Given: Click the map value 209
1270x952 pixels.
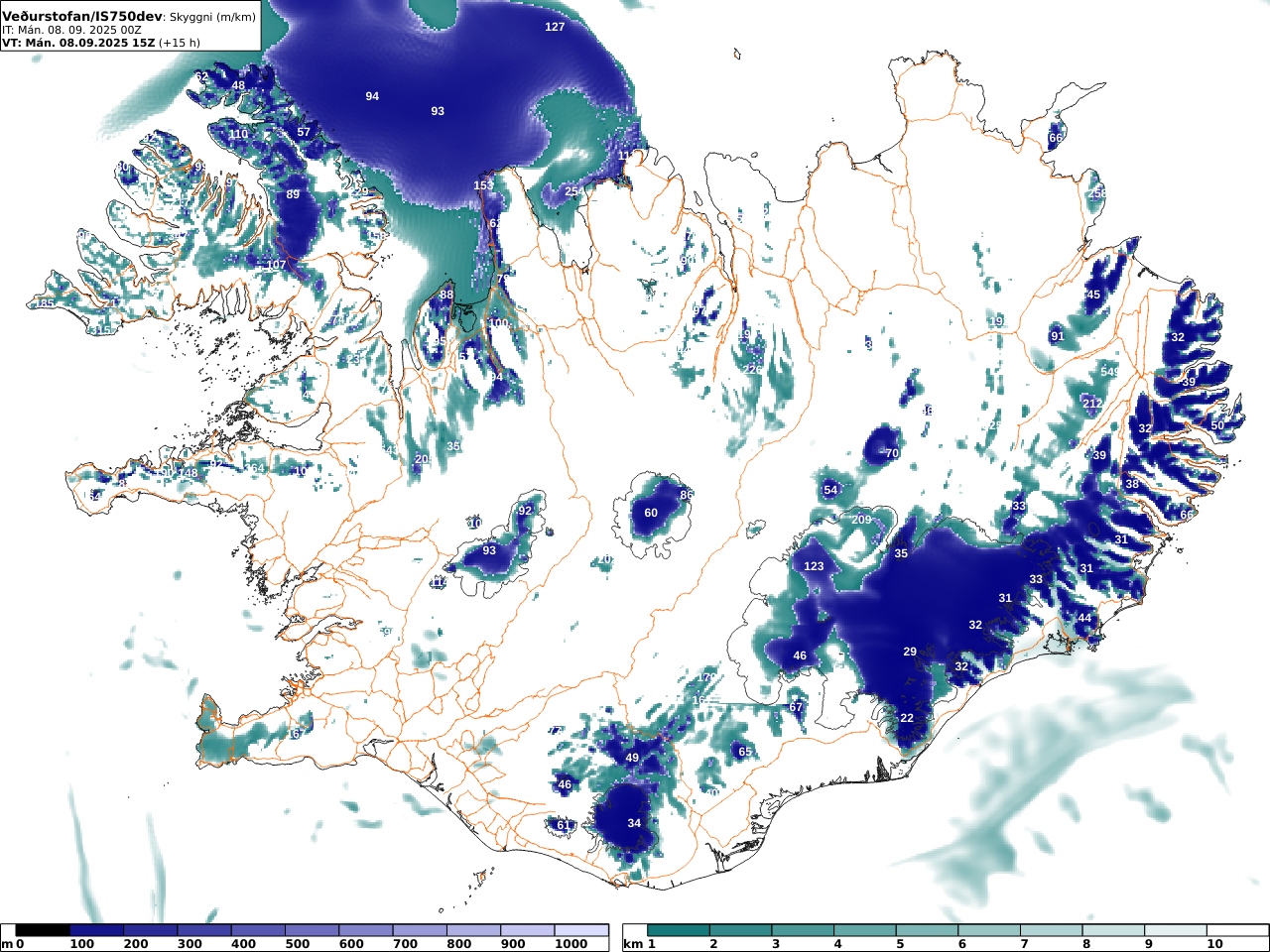Looking at the screenshot, I should coord(861,520).
